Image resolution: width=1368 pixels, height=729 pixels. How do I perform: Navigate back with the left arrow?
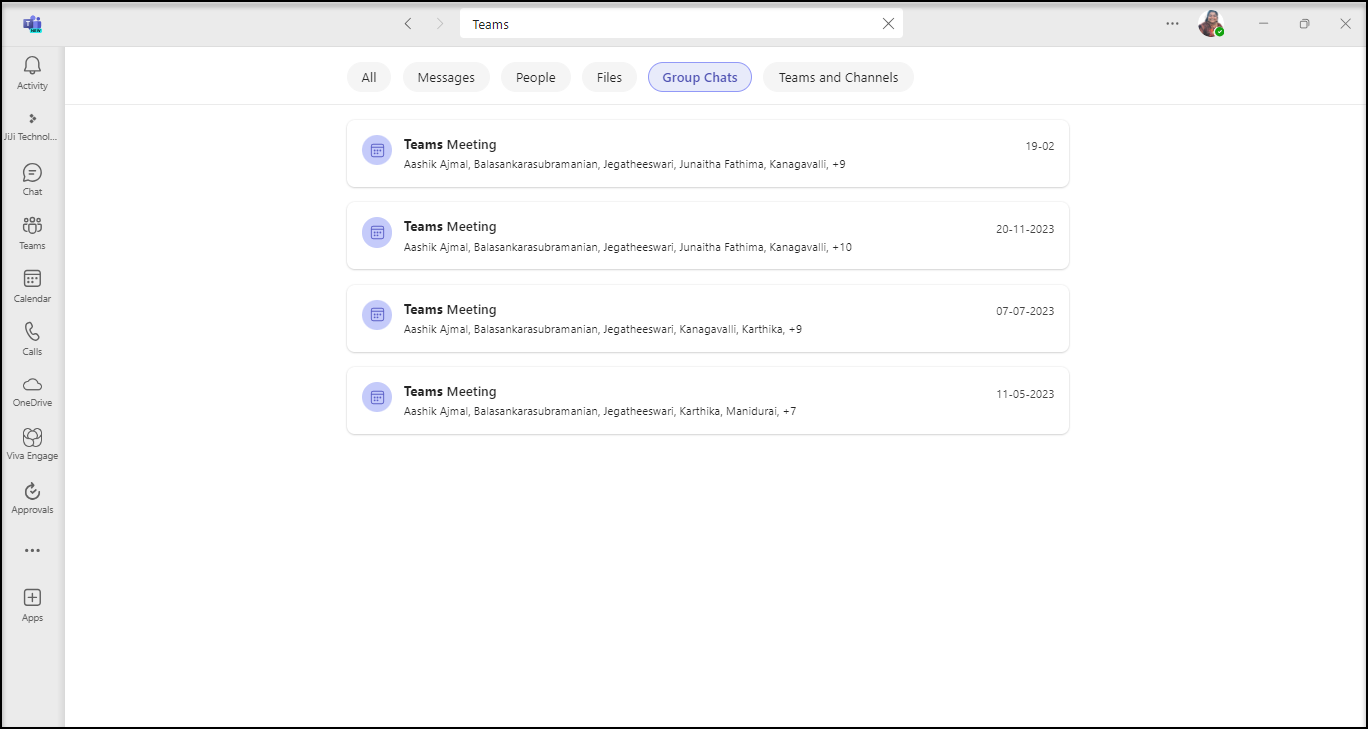coord(408,24)
